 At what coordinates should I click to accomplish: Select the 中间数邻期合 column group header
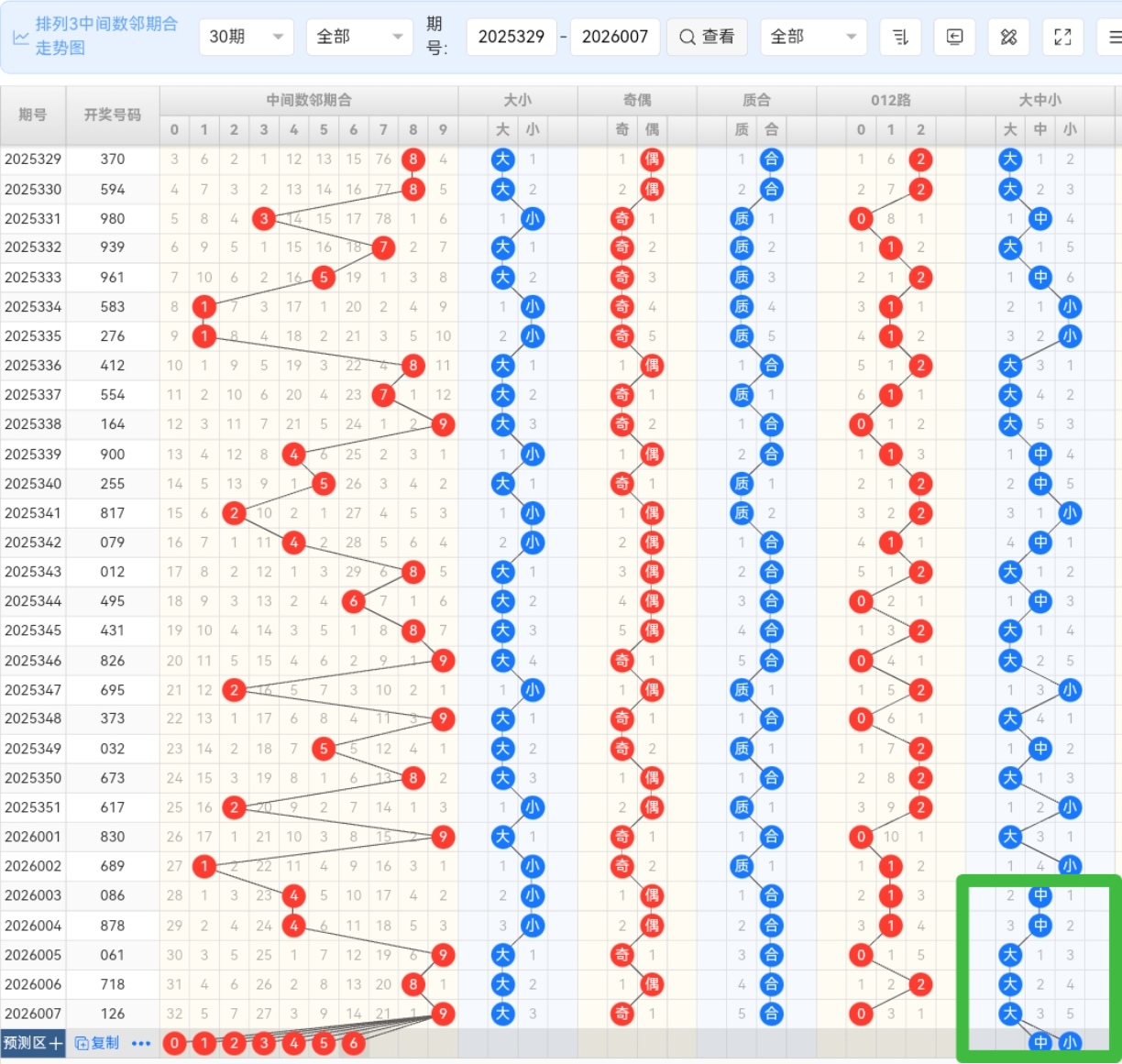(309, 100)
